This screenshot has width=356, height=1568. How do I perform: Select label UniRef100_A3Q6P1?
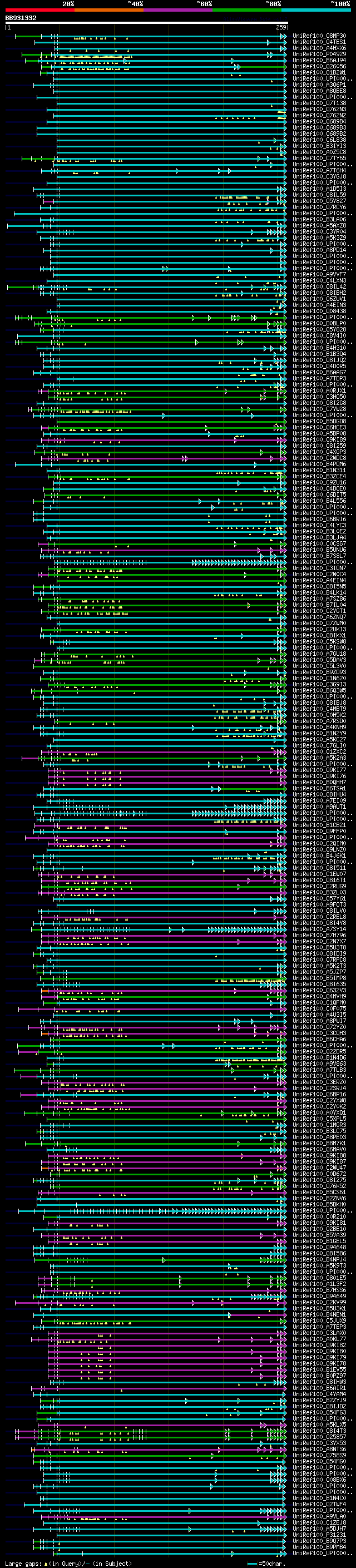pos(319,85)
